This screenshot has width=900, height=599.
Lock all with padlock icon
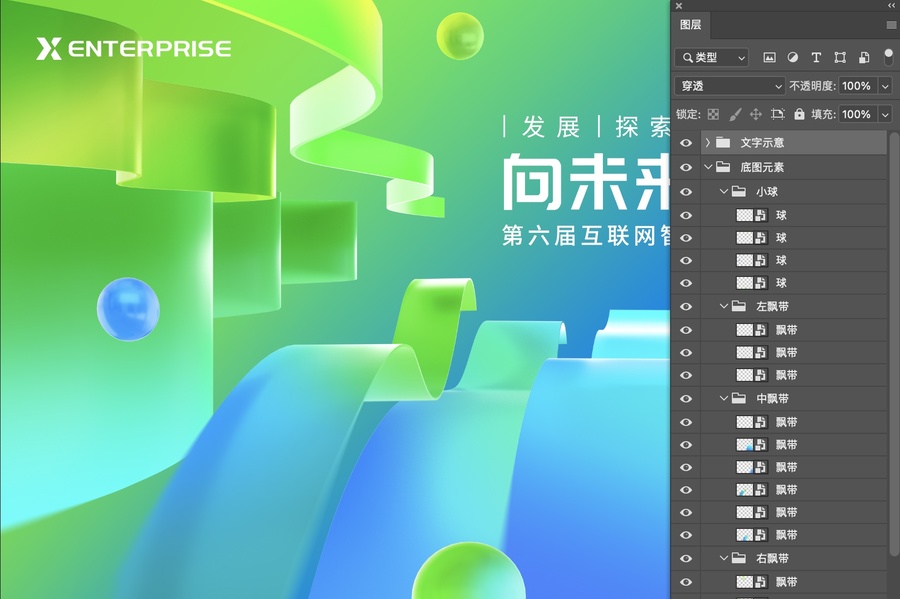[x=799, y=114]
